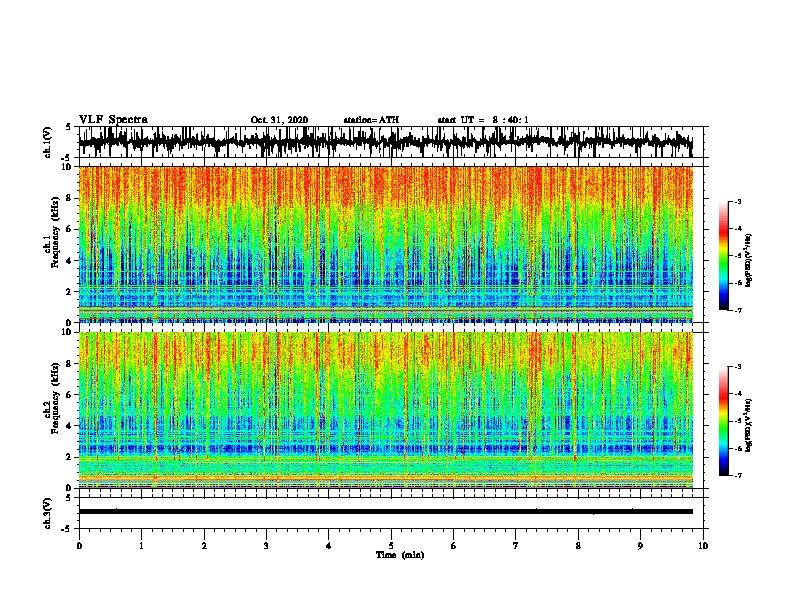Image resolution: width=792 pixels, height=612 pixels.
Task: Click the "-3" label on ch.1 colorbar
Action: [x=738, y=202]
